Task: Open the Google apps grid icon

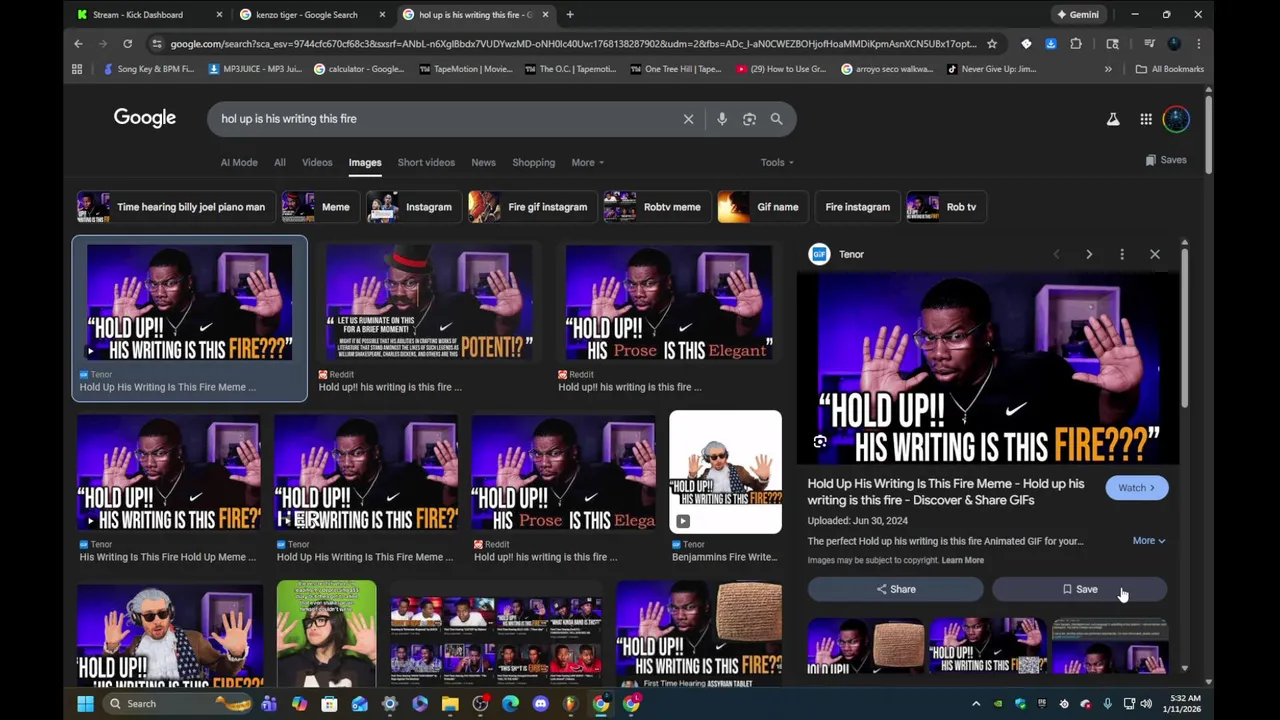Action: click(1146, 119)
